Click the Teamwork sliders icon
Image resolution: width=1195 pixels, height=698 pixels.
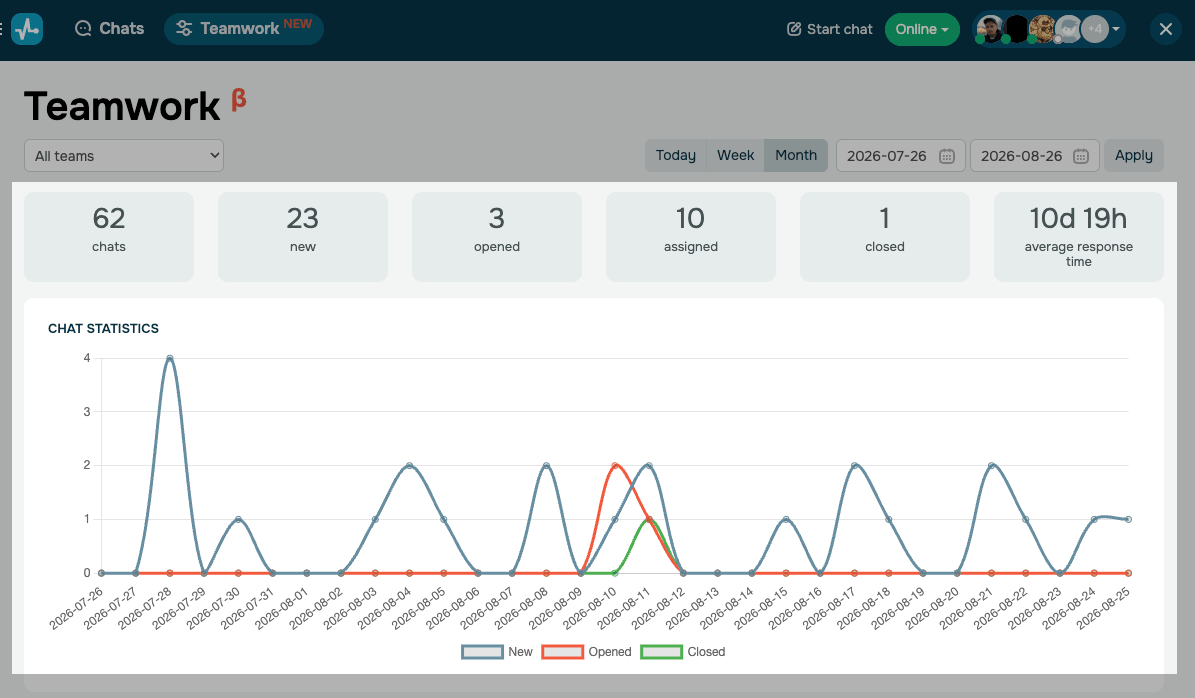click(184, 29)
